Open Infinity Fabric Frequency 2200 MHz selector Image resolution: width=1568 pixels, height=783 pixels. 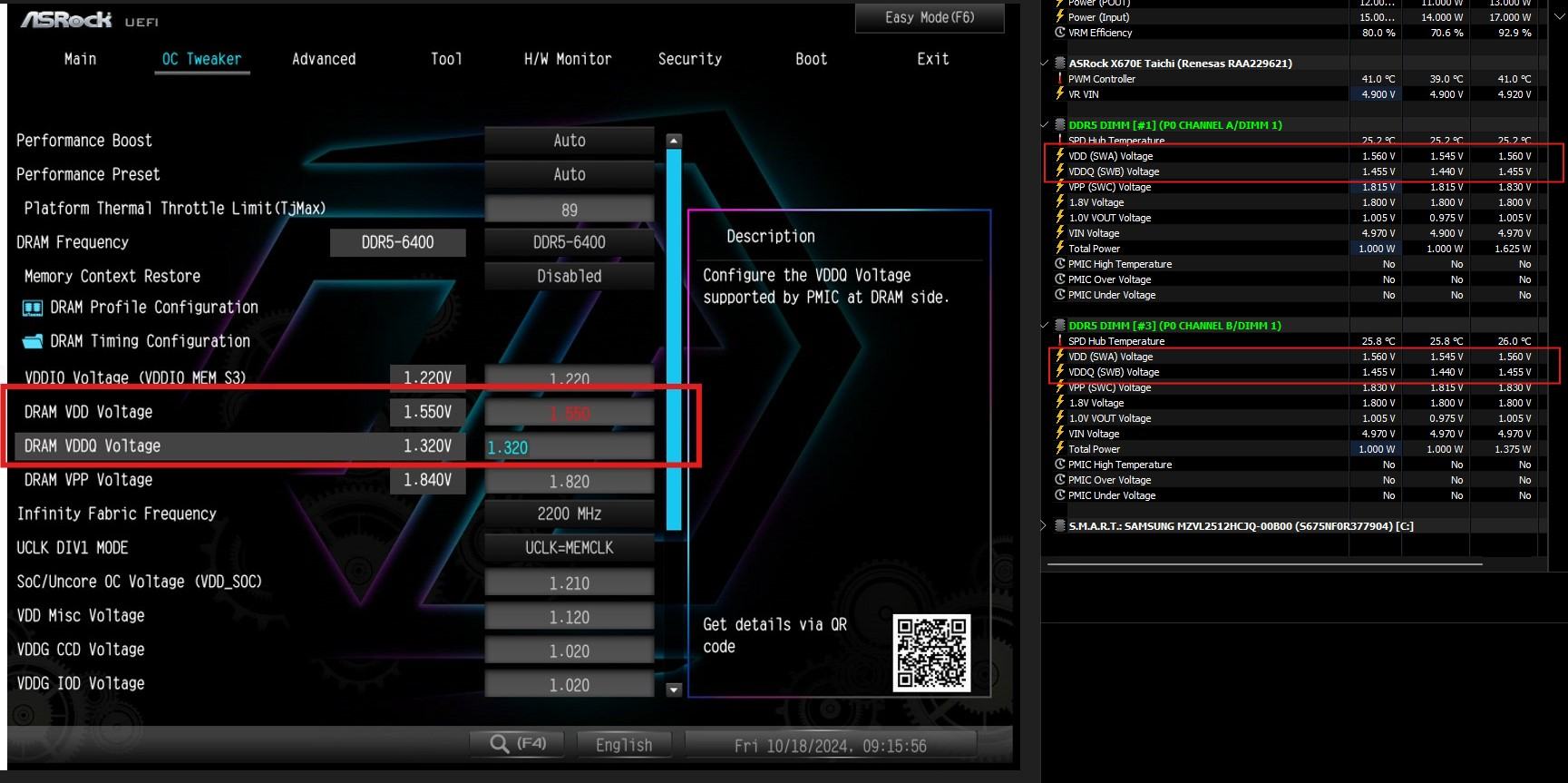[x=570, y=514]
